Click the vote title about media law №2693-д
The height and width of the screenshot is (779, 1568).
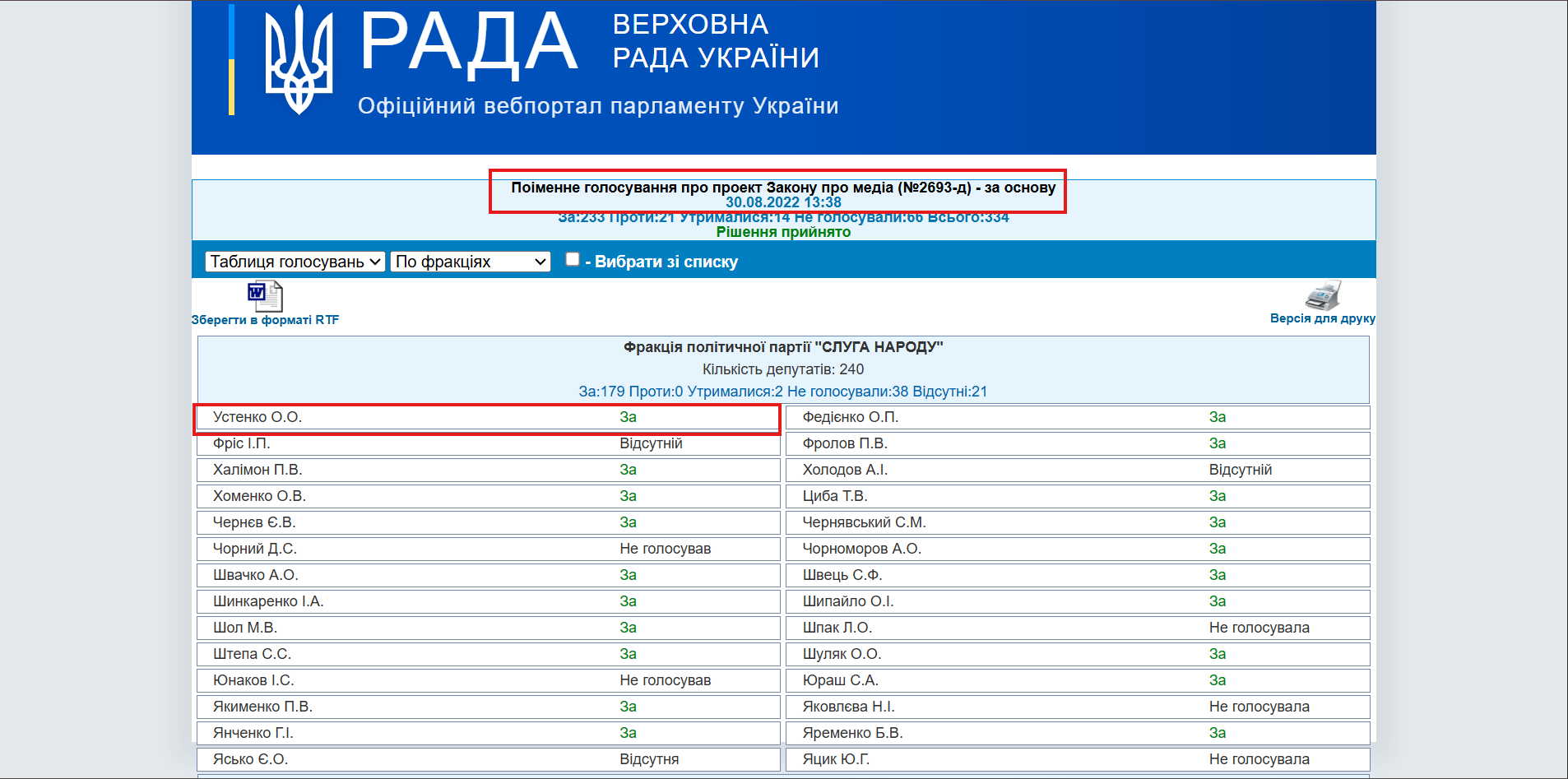(783, 188)
